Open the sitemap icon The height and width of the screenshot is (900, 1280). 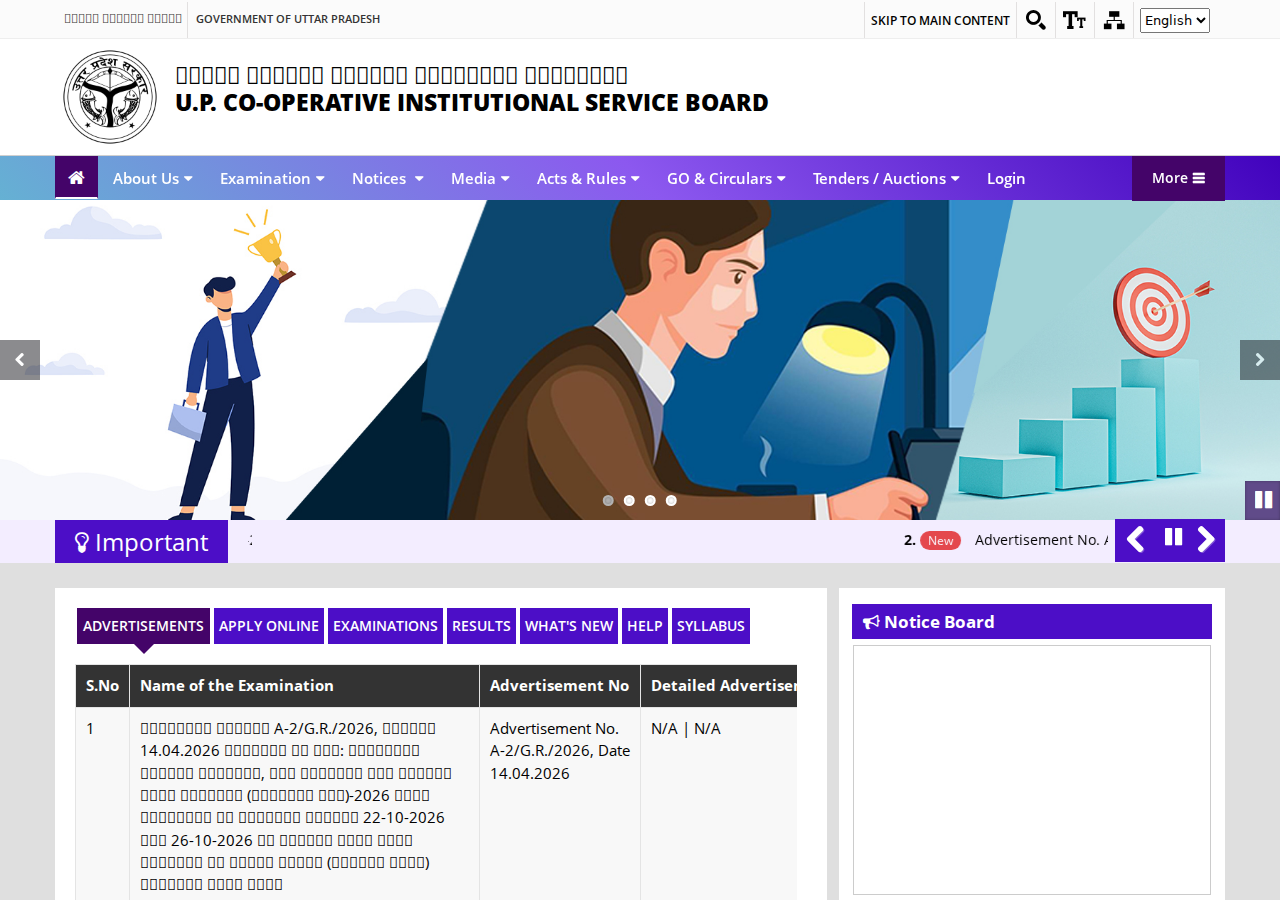point(1114,20)
